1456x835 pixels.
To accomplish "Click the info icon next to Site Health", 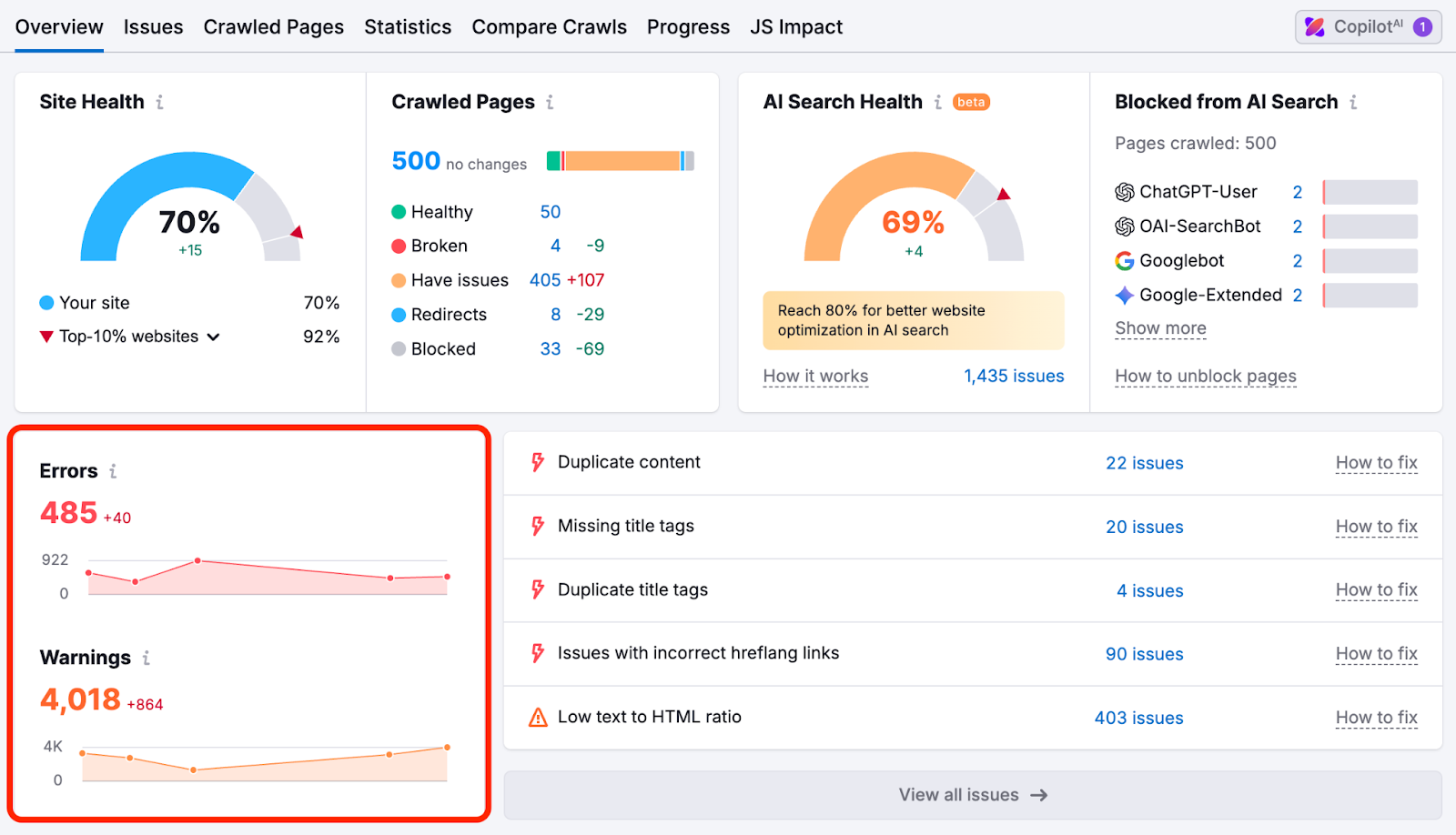I will [x=161, y=102].
